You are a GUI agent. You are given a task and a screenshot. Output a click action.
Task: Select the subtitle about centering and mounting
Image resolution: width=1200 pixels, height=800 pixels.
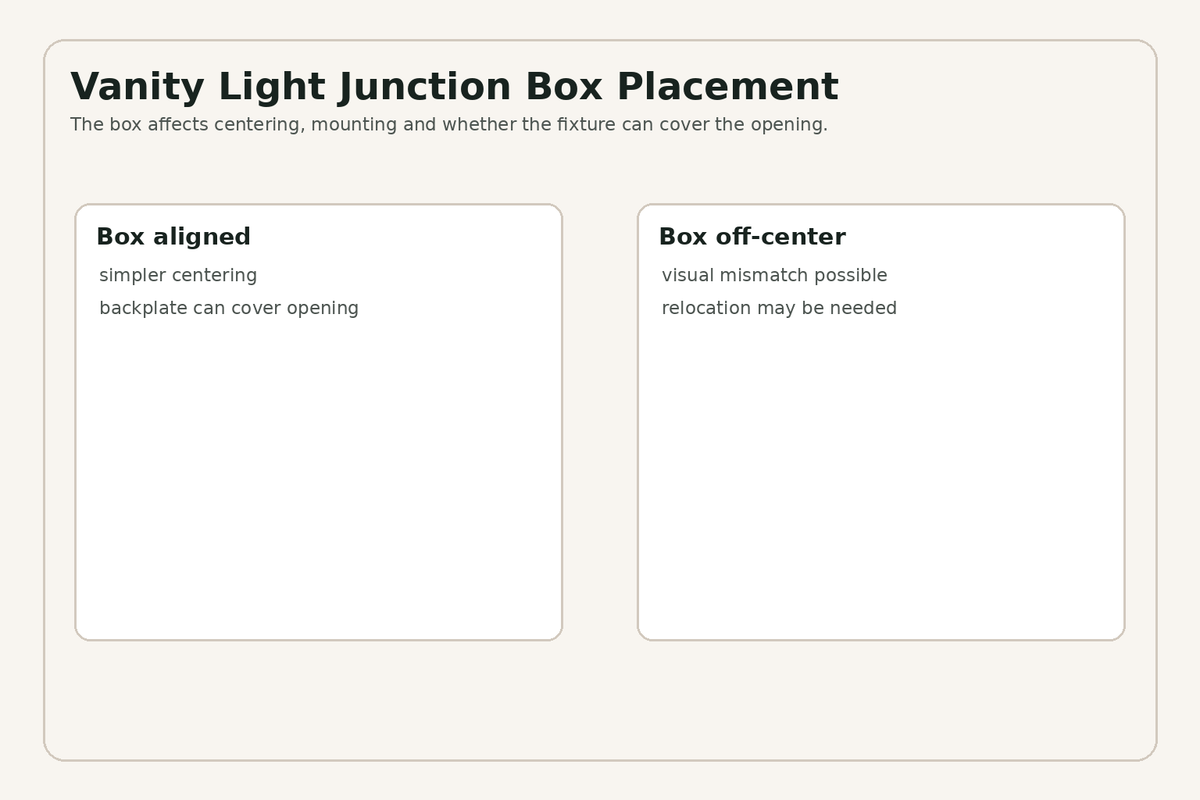click(x=449, y=125)
